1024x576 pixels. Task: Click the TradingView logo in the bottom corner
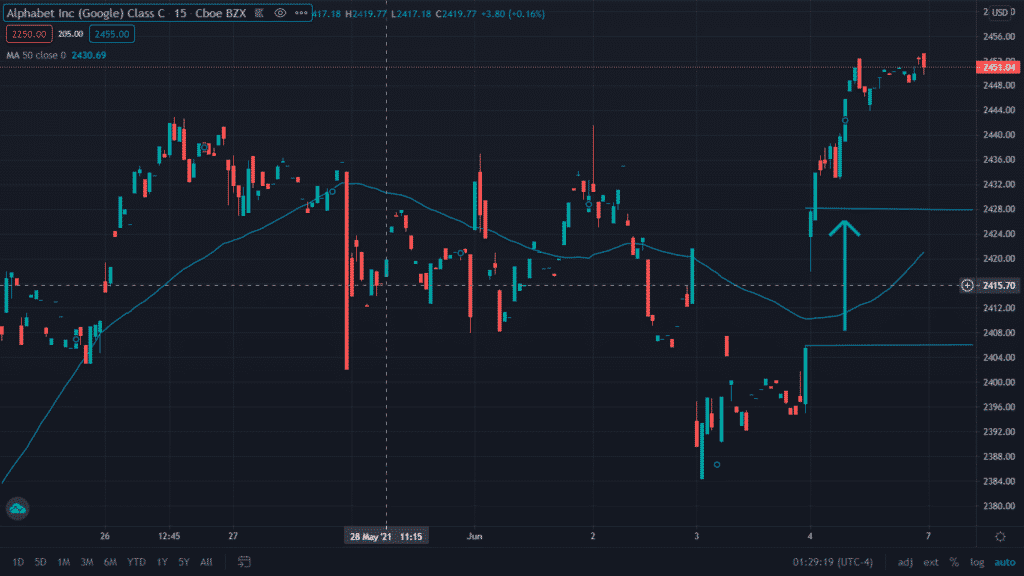18,509
